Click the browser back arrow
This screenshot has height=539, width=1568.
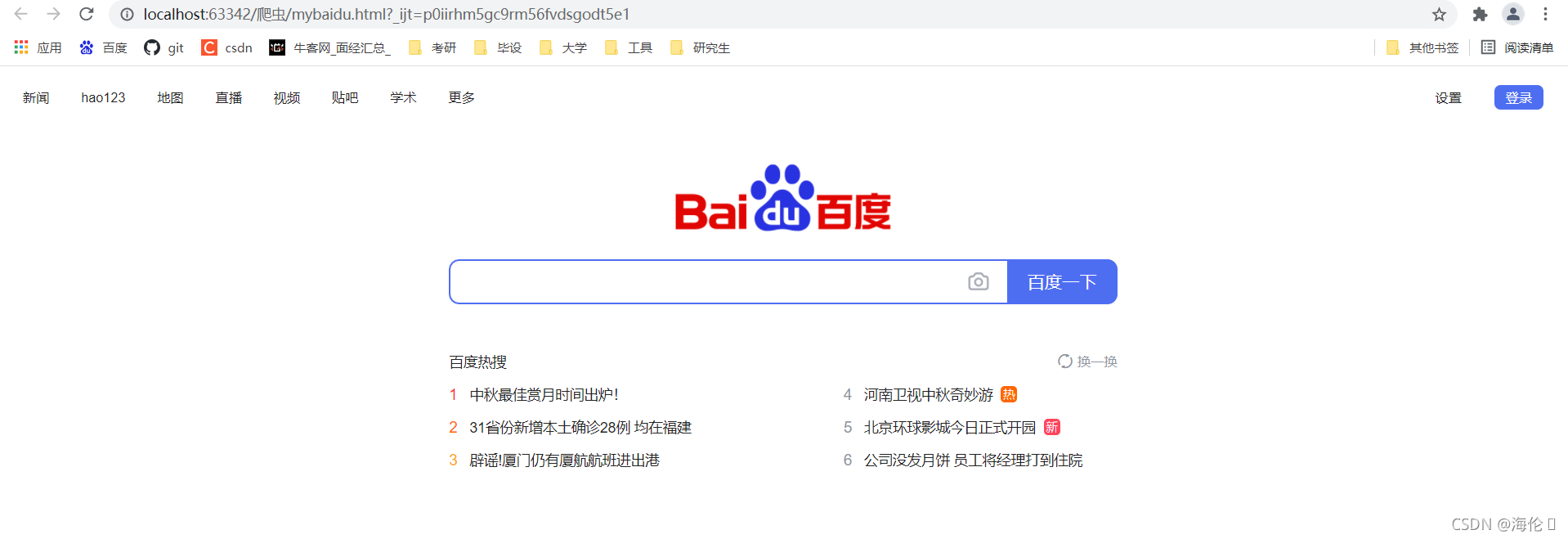[x=21, y=14]
